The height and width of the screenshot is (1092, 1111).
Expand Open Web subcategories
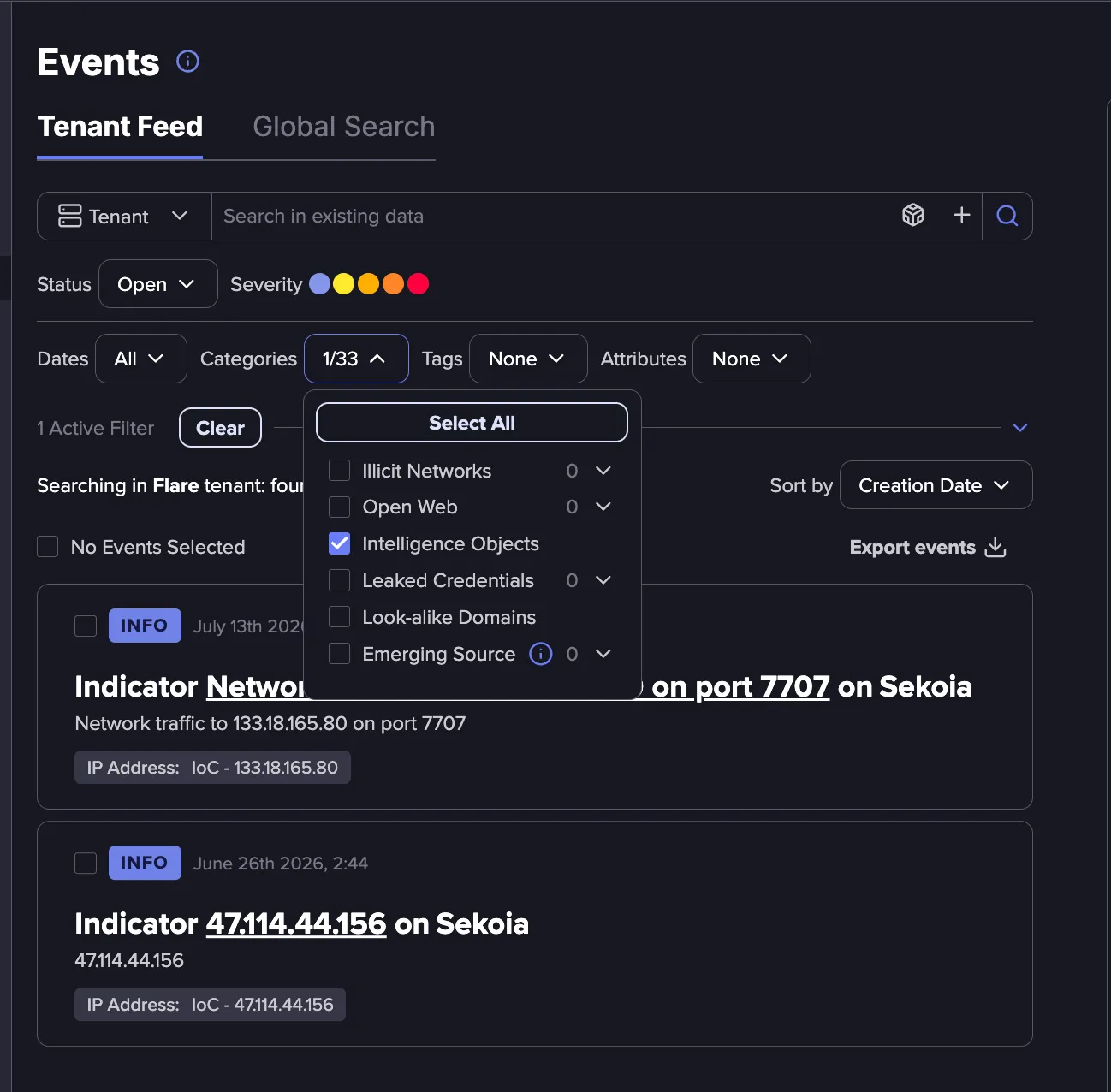pos(603,507)
